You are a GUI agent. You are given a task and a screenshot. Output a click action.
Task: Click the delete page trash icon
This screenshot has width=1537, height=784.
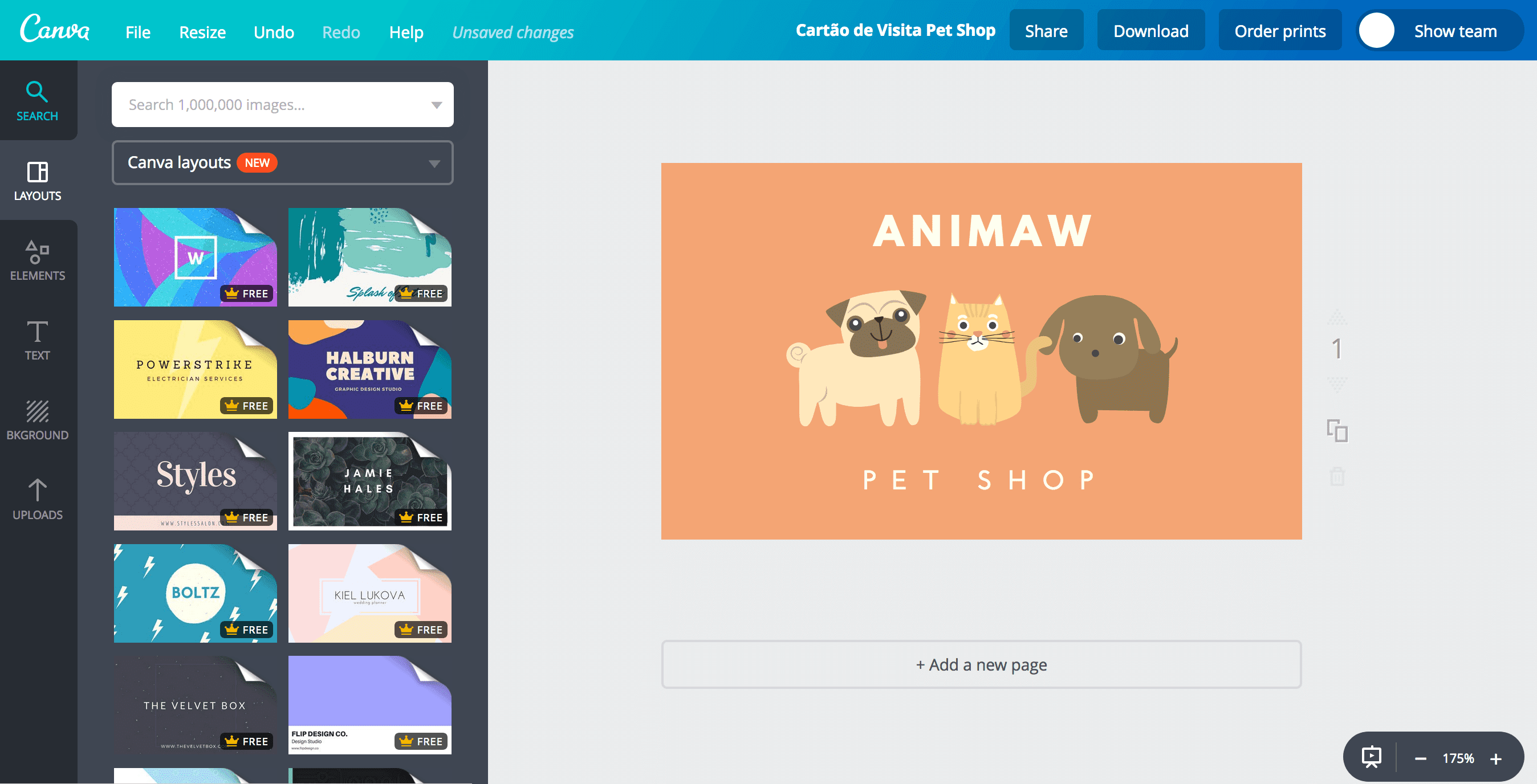point(1337,476)
